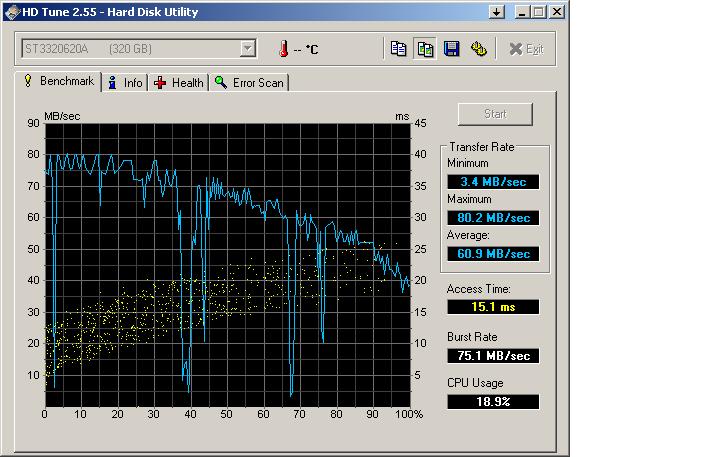Open the options icon in toolbar
Screen dimensions: 720x457
click(478, 49)
